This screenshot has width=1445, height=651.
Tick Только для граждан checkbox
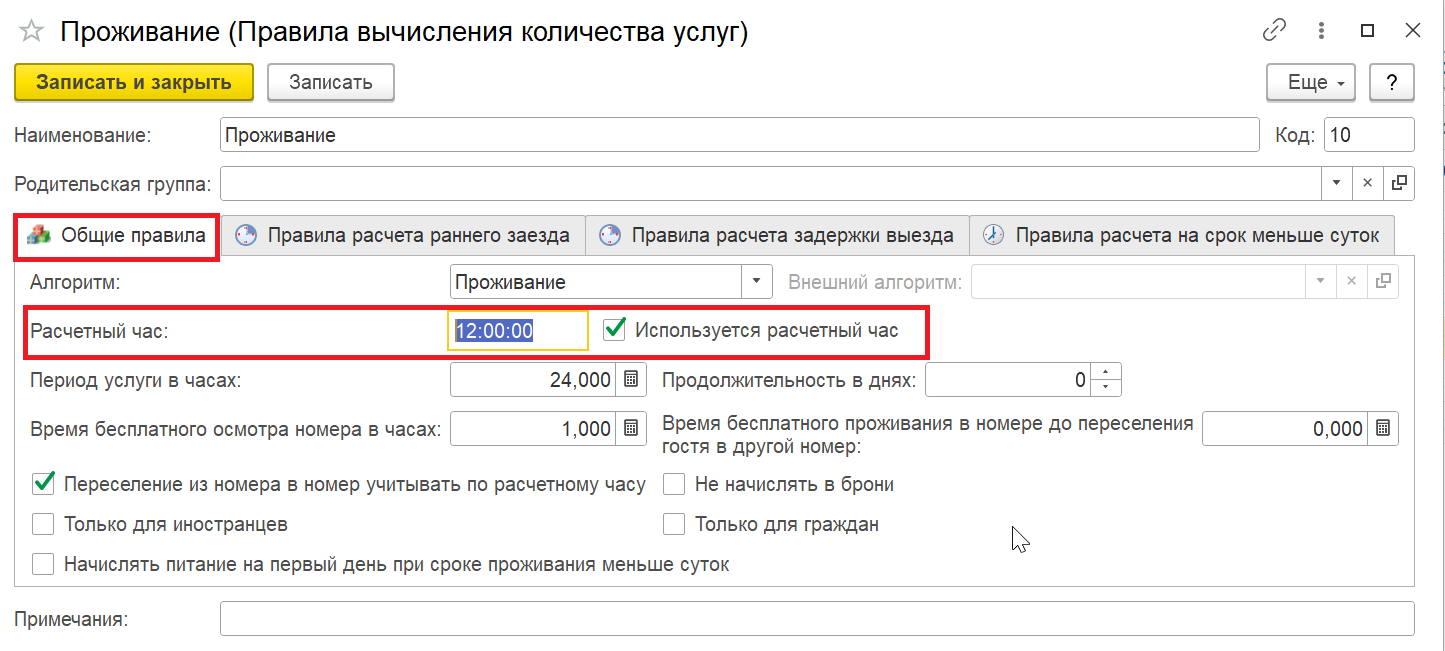tap(675, 524)
